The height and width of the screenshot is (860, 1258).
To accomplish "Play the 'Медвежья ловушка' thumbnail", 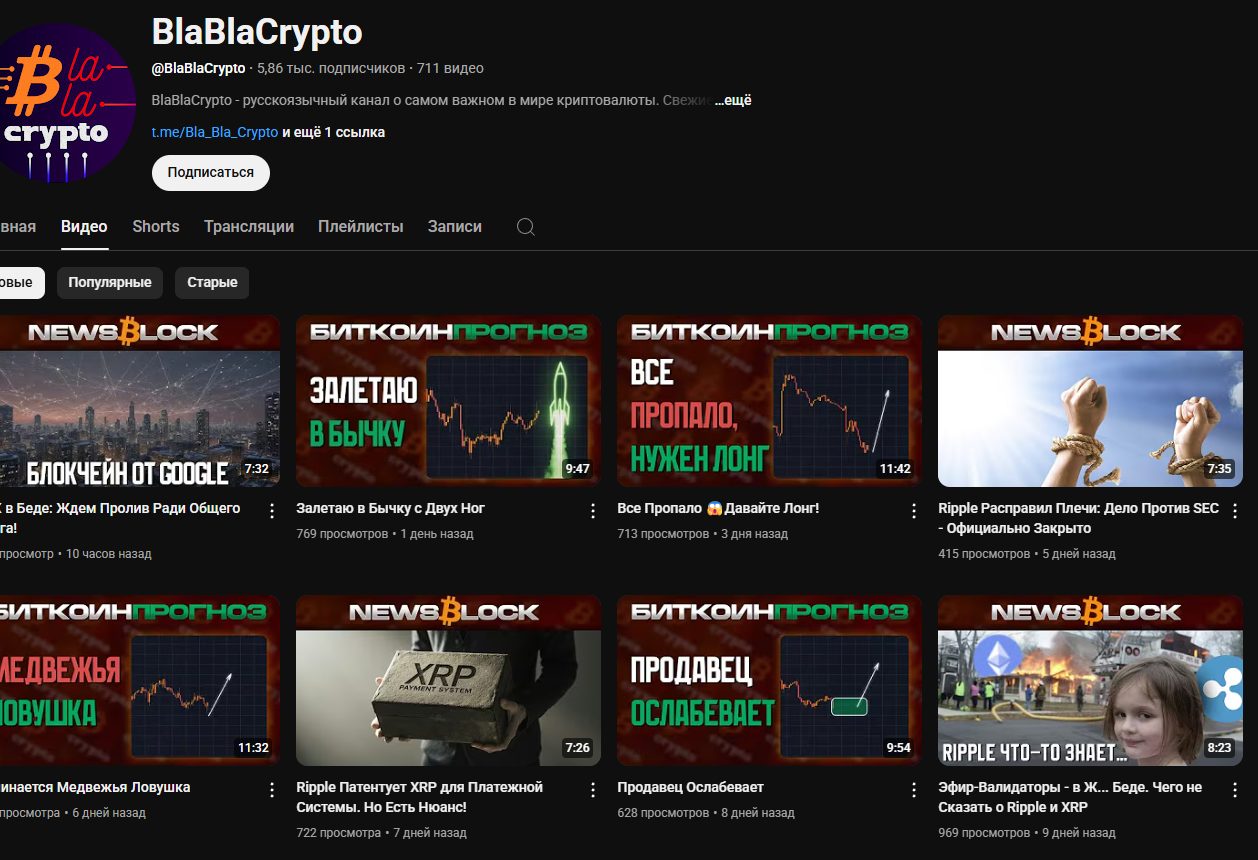I will [140, 681].
